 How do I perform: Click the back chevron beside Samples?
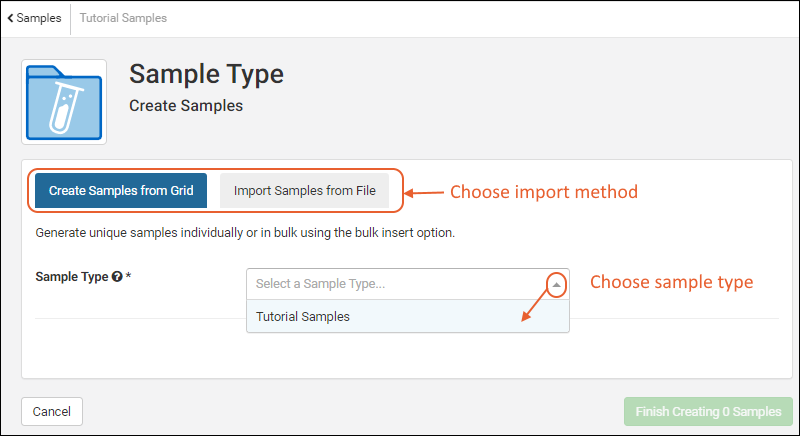[10, 18]
